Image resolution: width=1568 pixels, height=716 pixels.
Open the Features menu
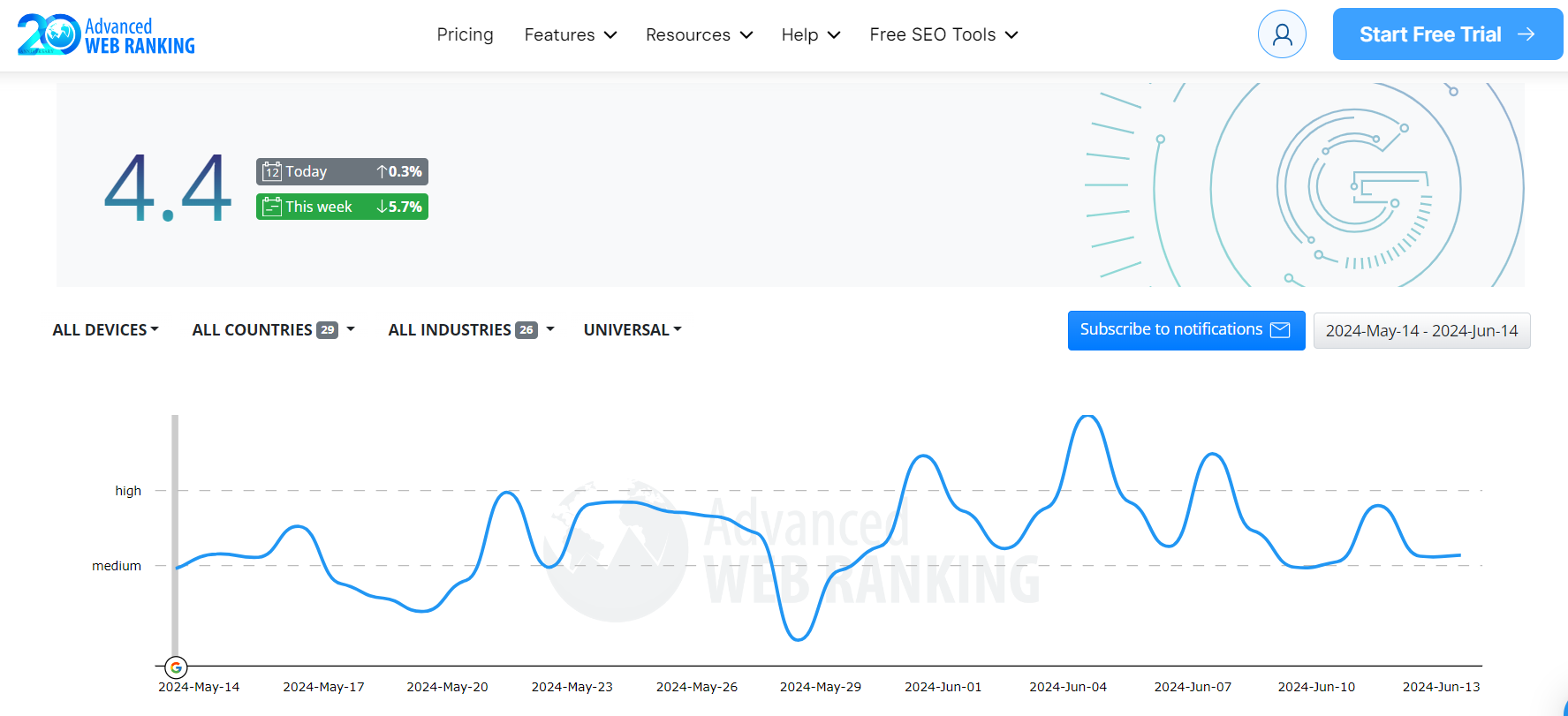click(571, 34)
